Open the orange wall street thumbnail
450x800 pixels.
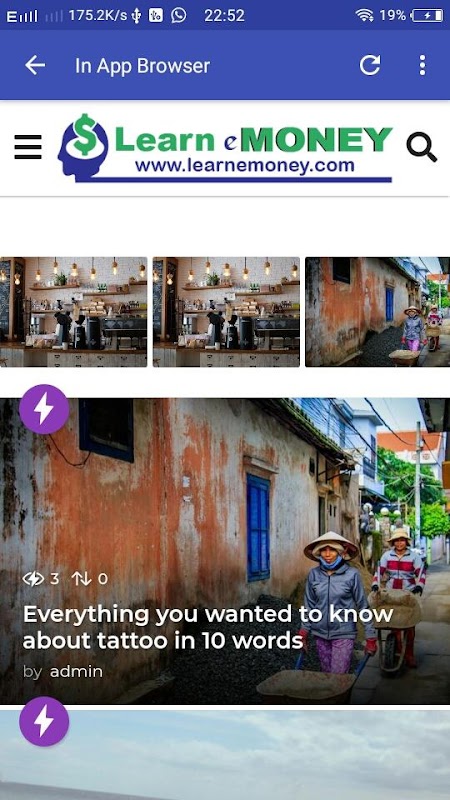[378, 312]
